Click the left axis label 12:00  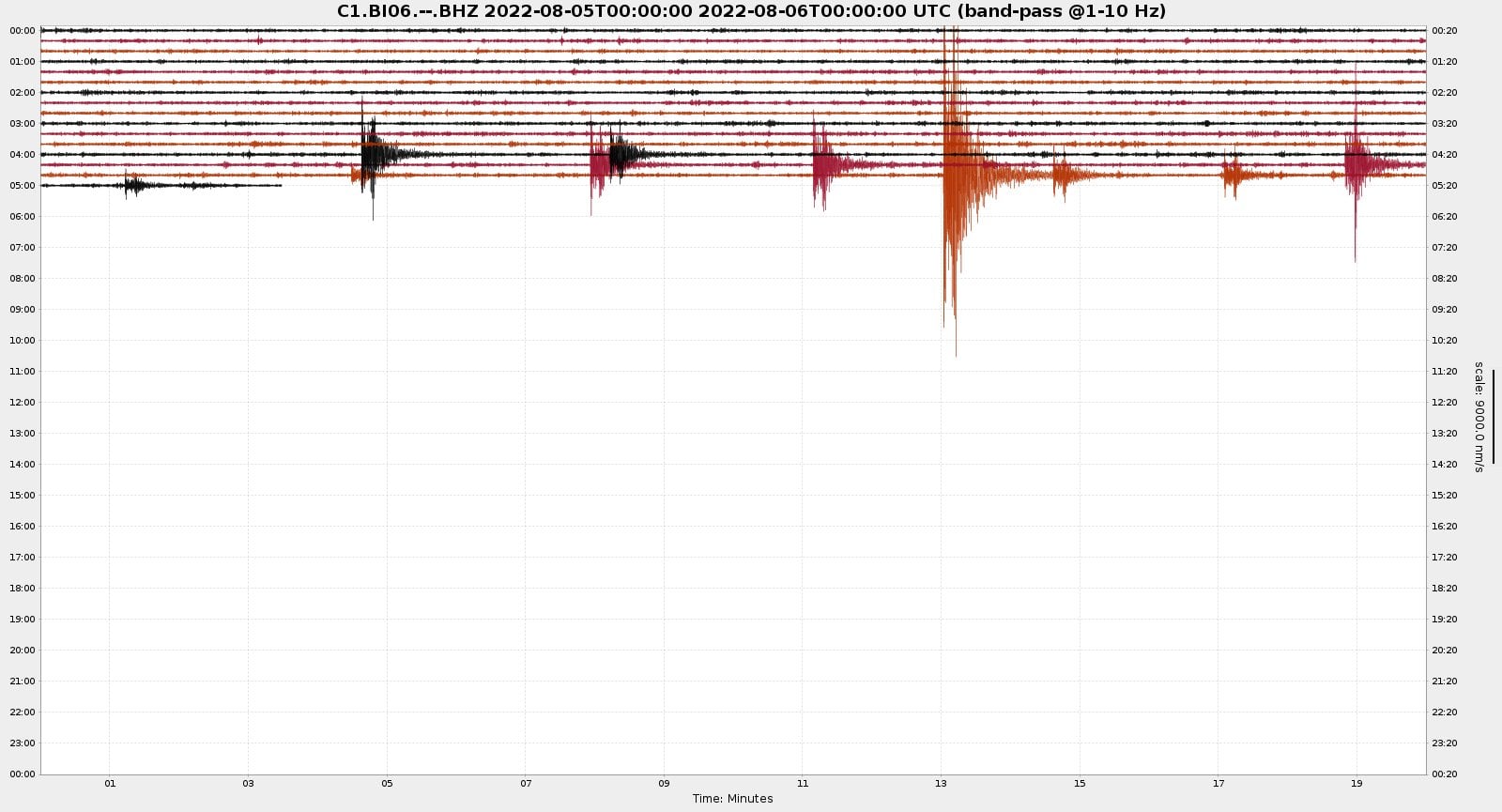23,403
